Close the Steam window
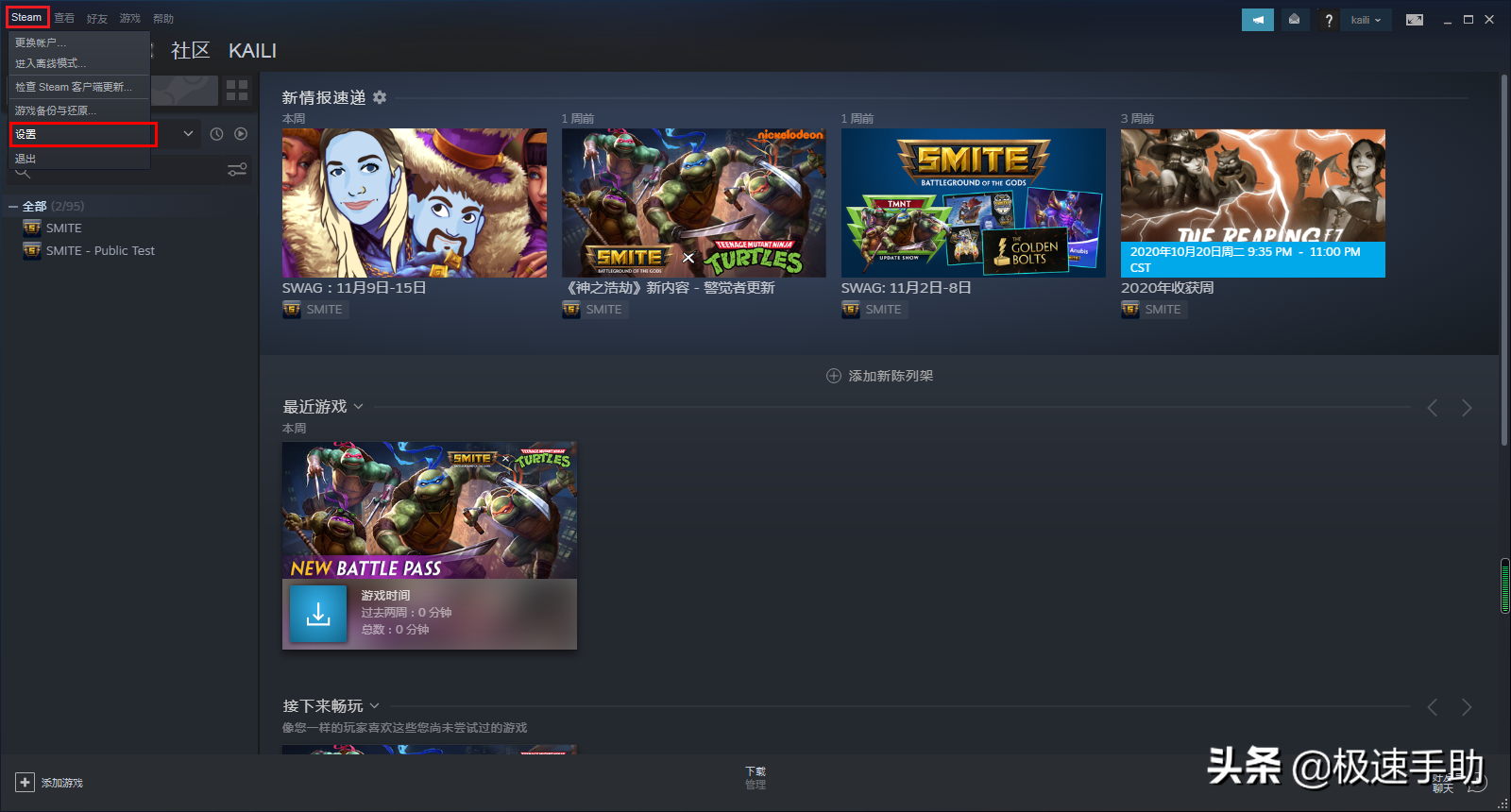Viewport: 1511px width, 812px height. pyautogui.click(x=1489, y=20)
